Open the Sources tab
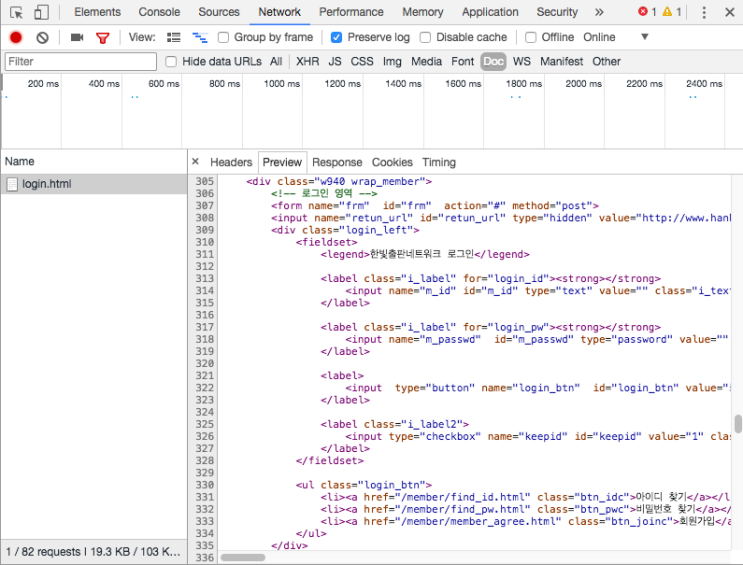Image resolution: width=743 pixels, height=565 pixels. pyautogui.click(x=219, y=12)
